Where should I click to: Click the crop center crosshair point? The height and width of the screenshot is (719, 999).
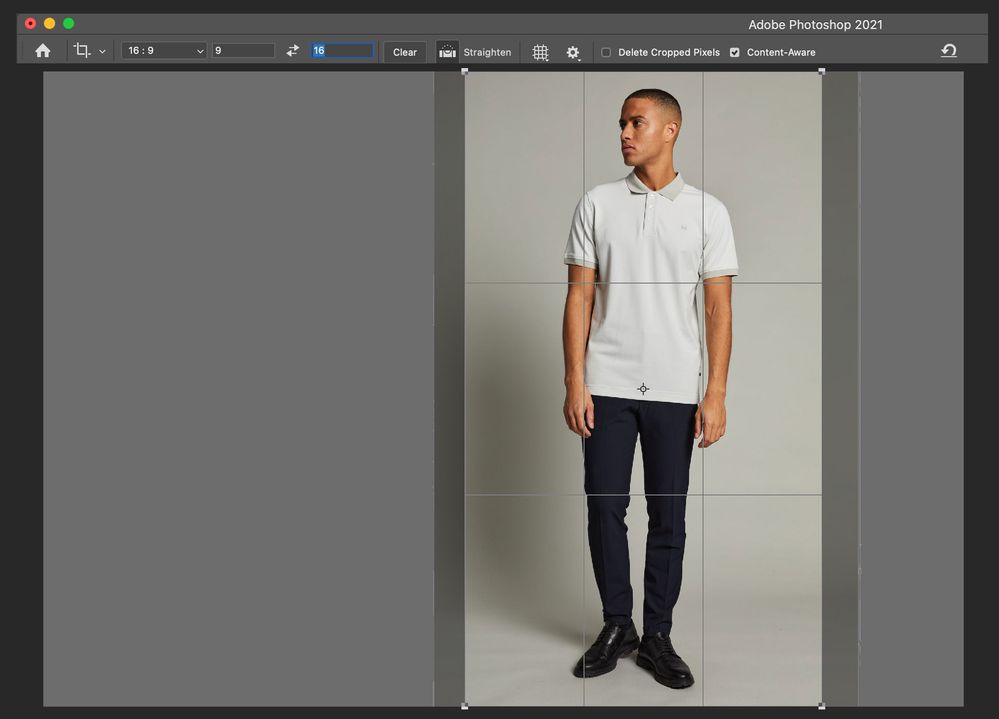643,389
